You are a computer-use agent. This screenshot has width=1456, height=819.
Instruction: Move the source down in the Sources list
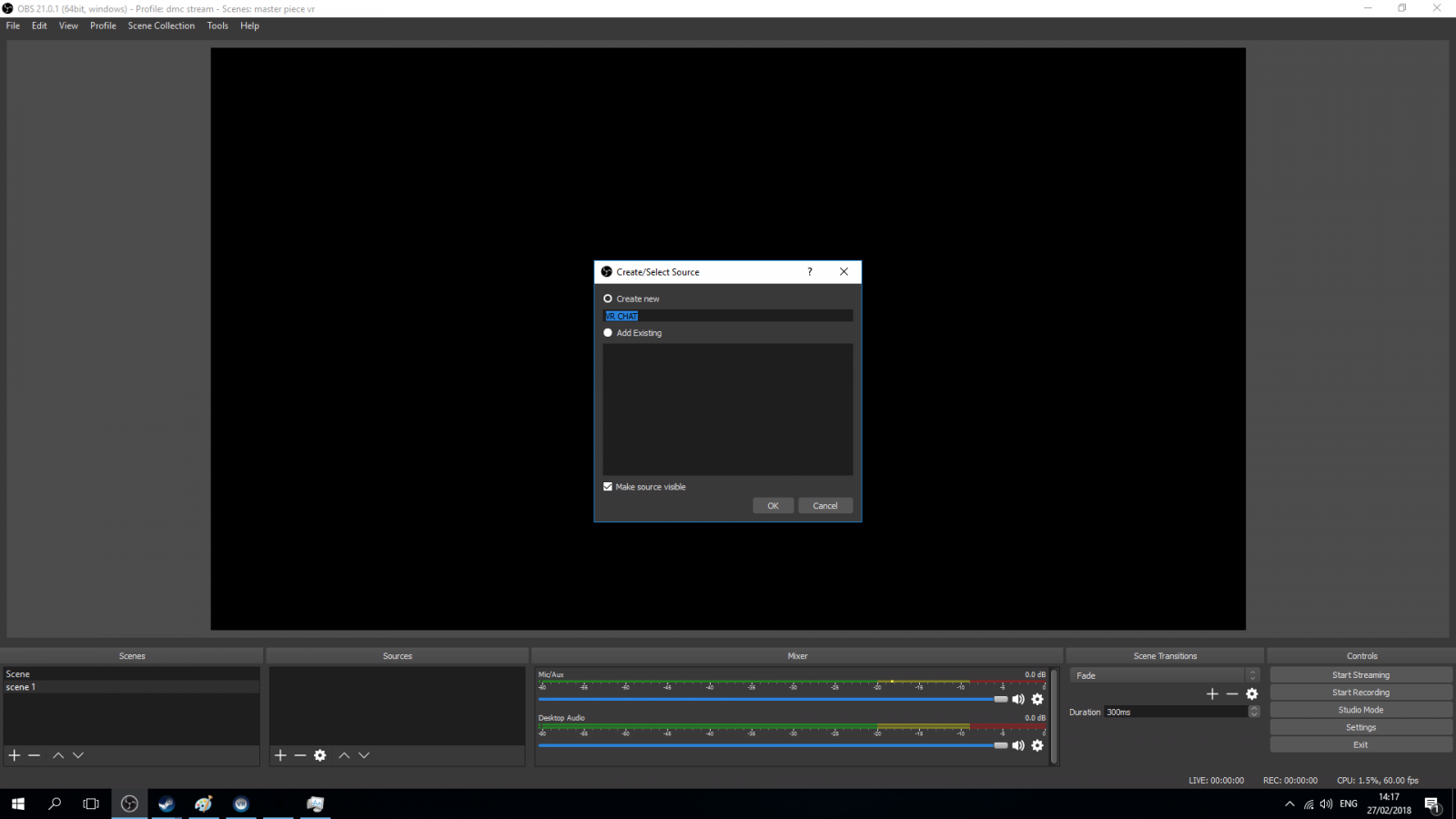point(364,755)
